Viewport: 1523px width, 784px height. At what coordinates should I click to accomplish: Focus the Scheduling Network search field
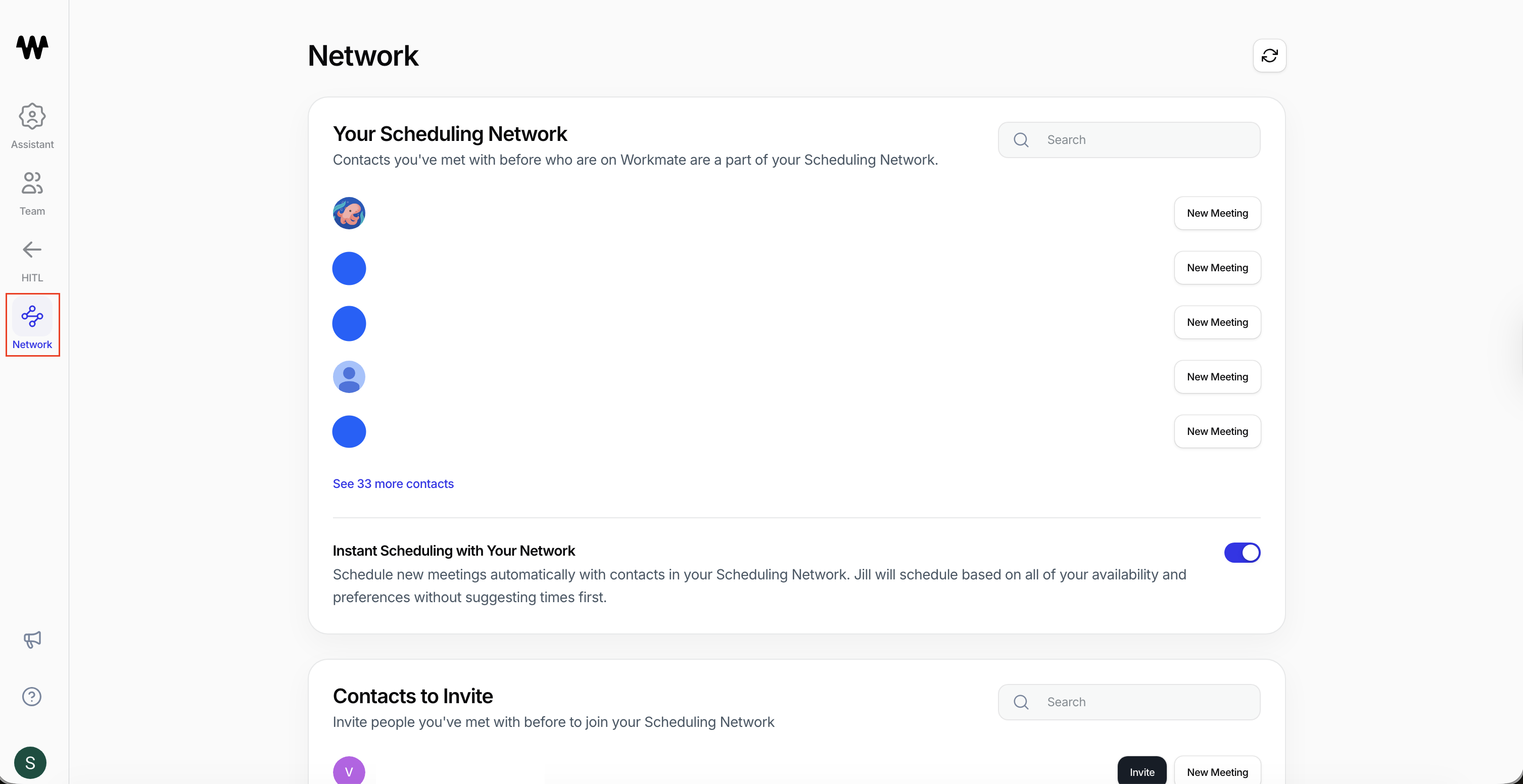click(1129, 139)
